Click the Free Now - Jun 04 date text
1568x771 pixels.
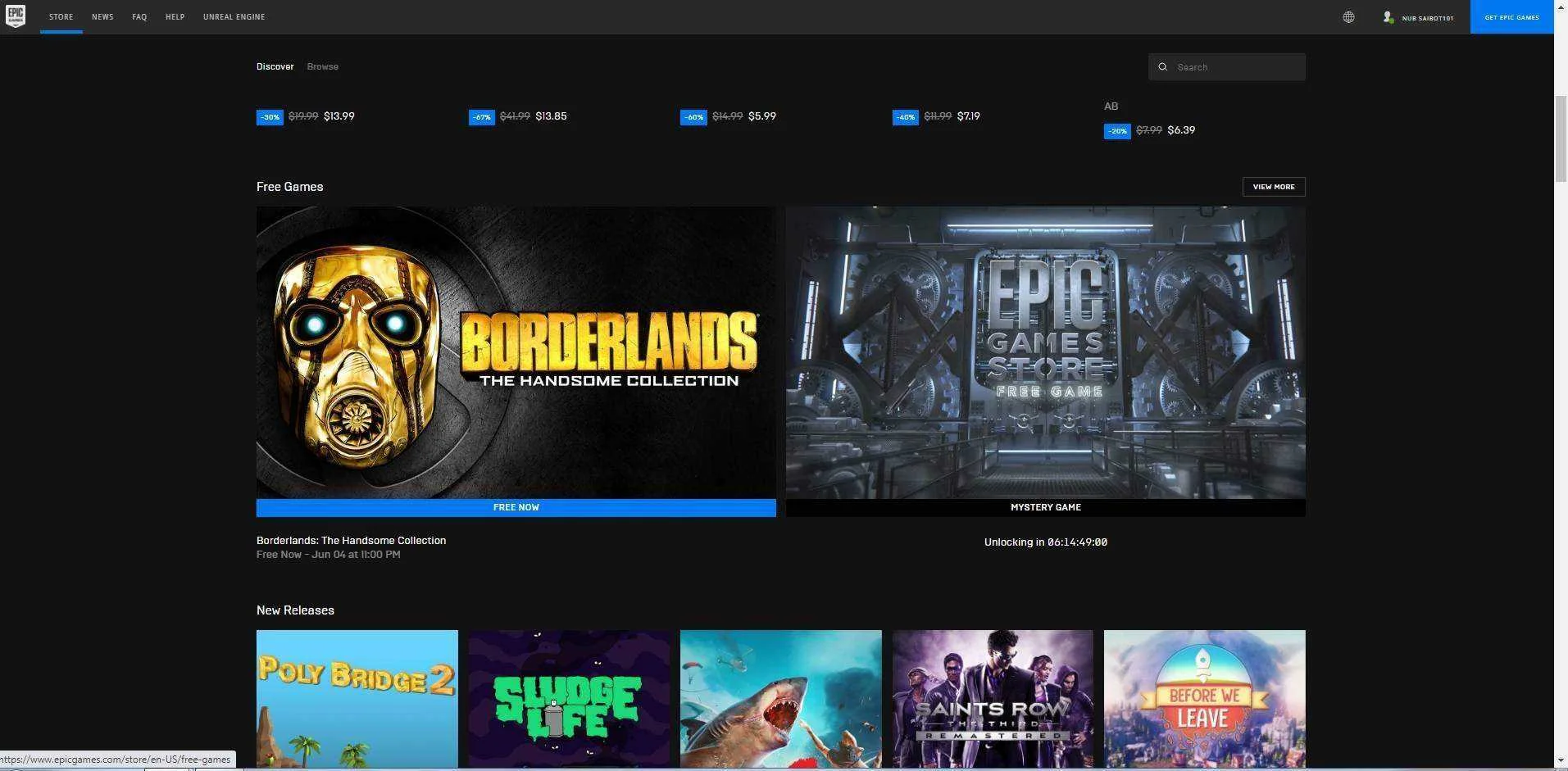click(329, 555)
